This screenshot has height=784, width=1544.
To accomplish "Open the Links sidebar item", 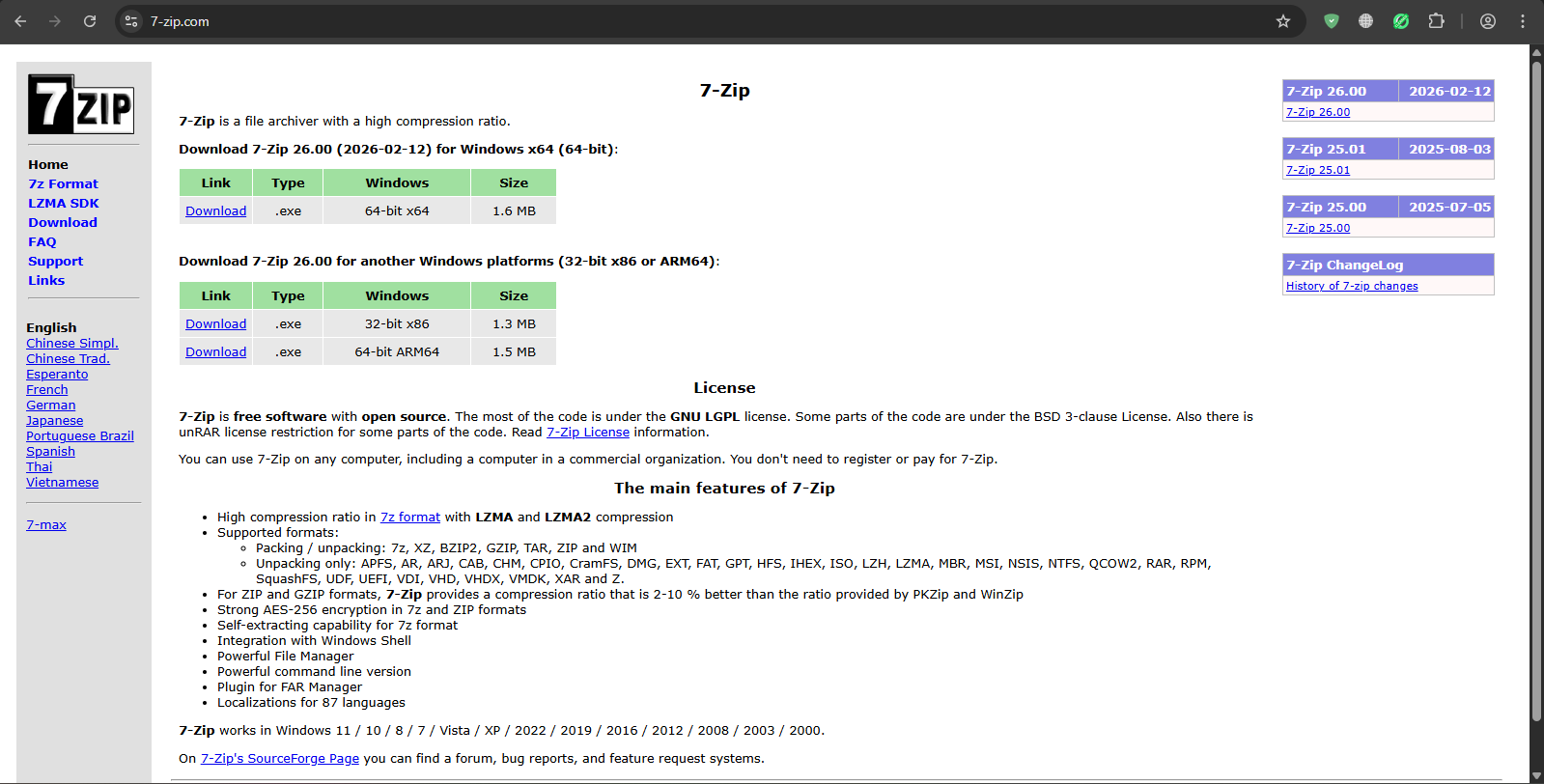I will (x=46, y=281).
